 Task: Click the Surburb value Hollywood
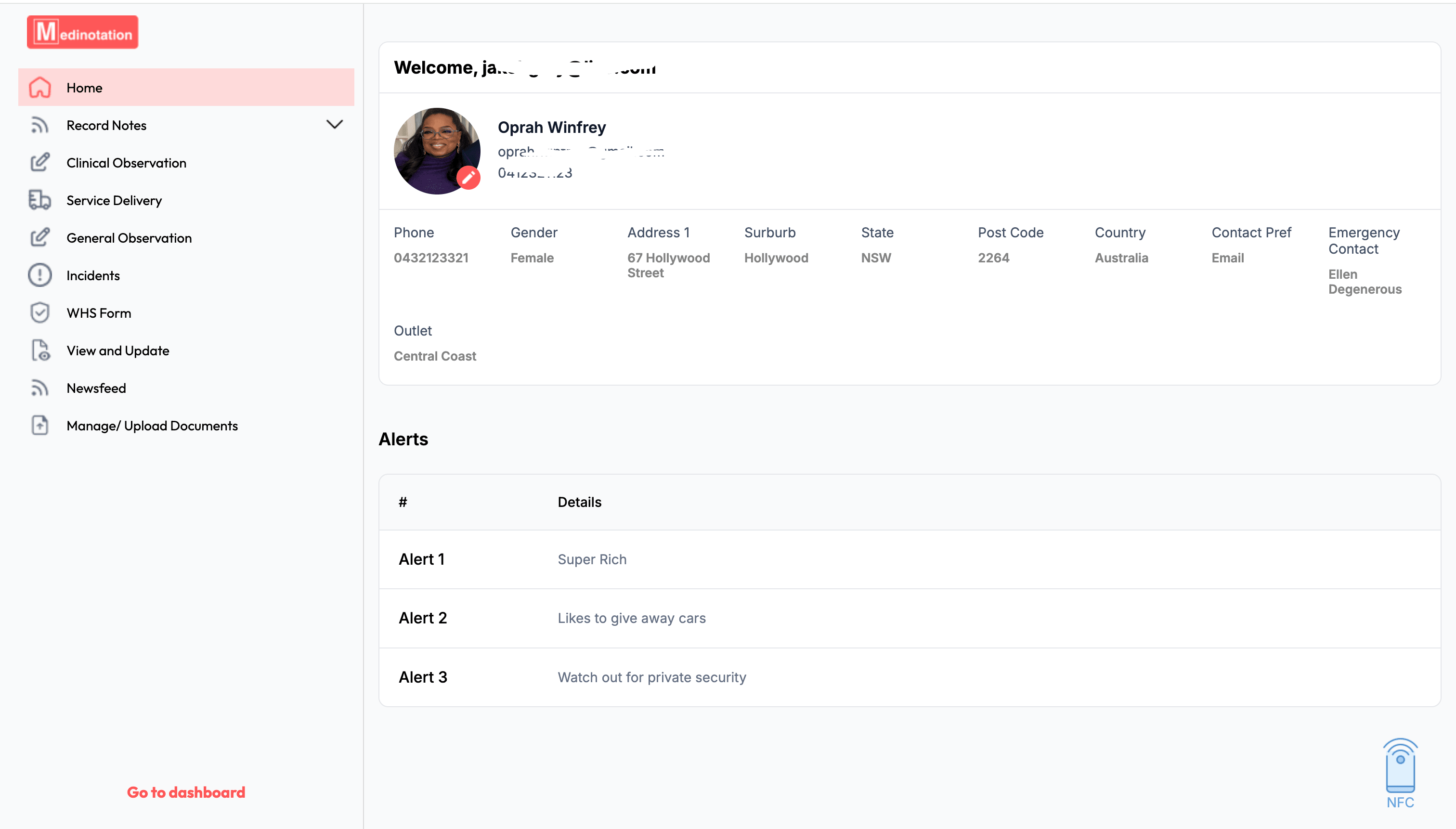pyautogui.click(x=776, y=258)
